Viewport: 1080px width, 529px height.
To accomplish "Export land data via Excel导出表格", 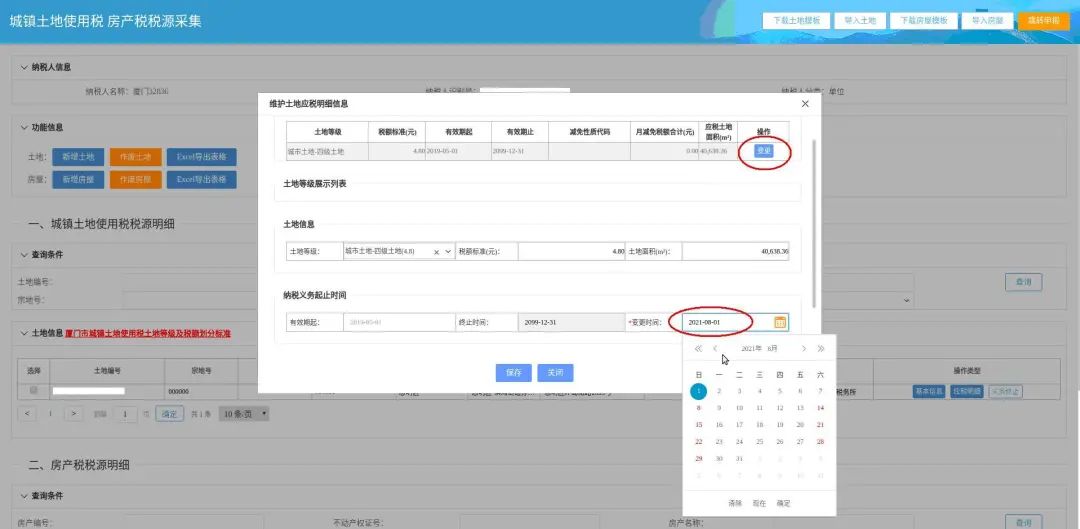I will pyautogui.click(x=201, y=157).
